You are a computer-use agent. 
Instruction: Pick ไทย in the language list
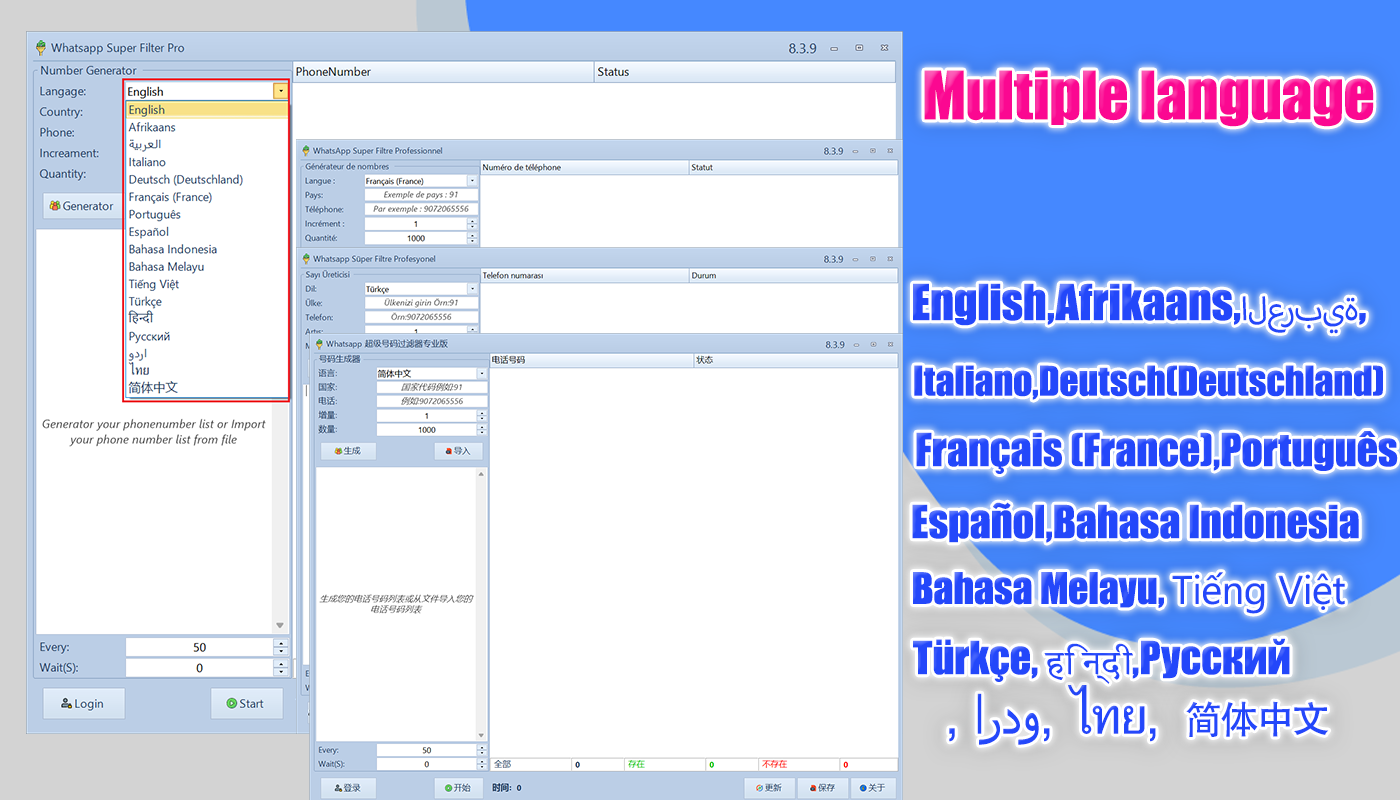[207, 370]
